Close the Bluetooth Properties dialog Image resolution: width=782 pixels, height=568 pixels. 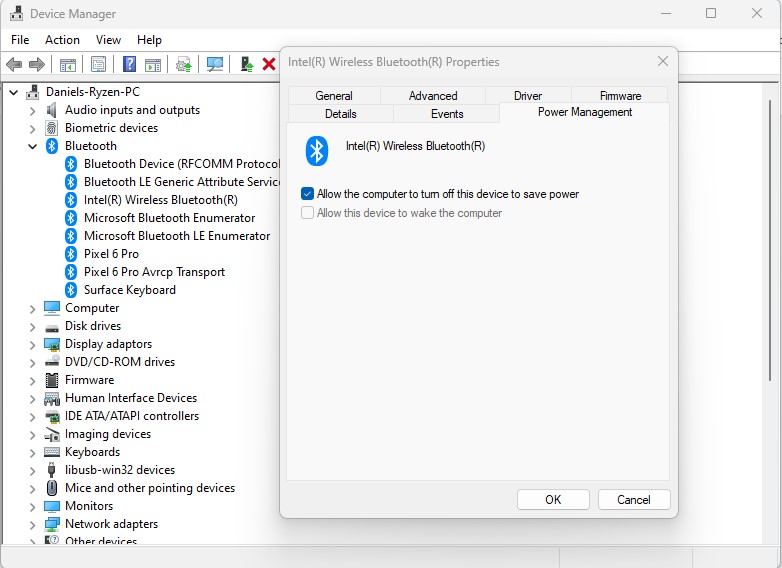(663, 61)
